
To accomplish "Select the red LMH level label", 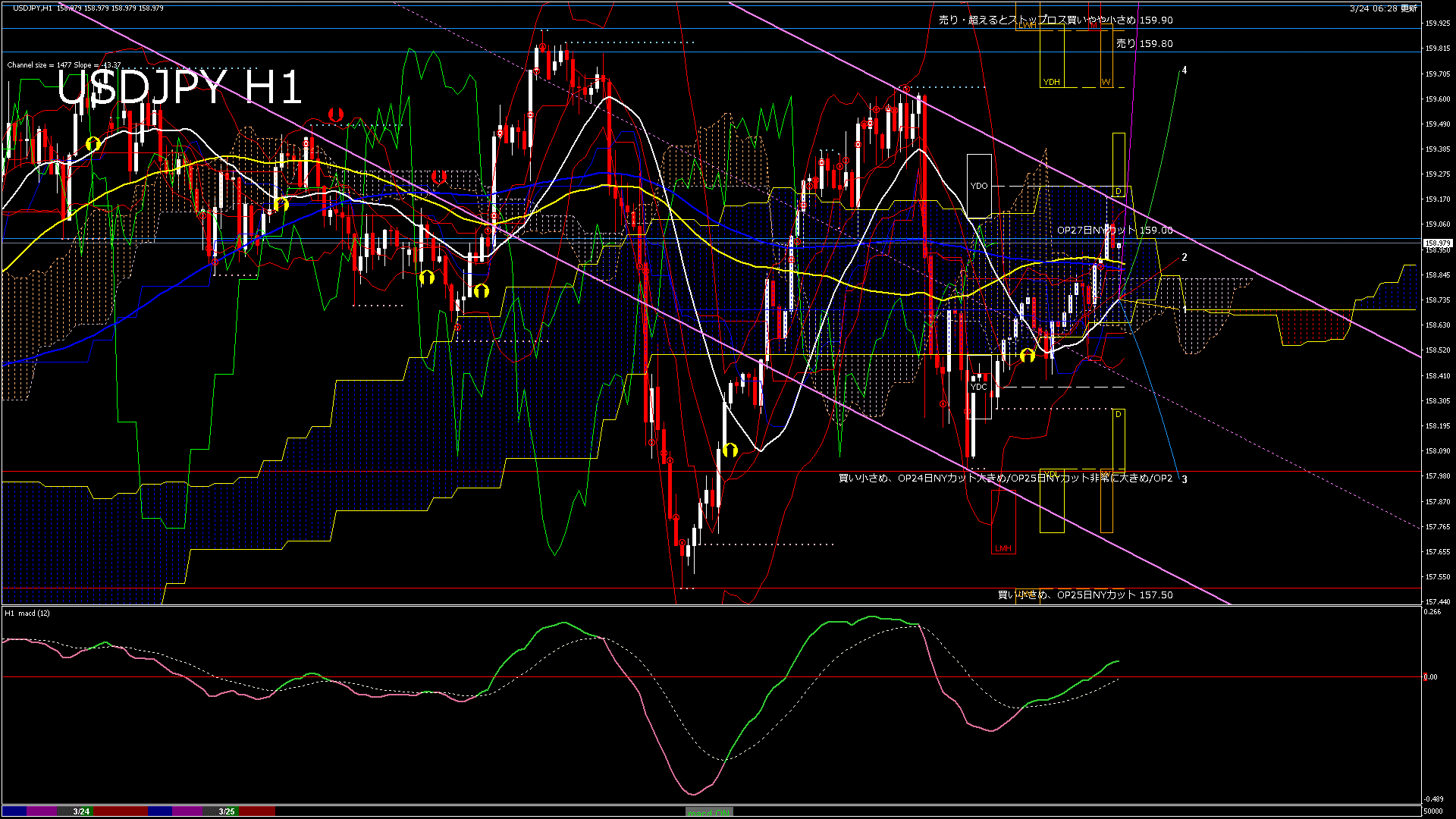I will [x=1003, y=548].
